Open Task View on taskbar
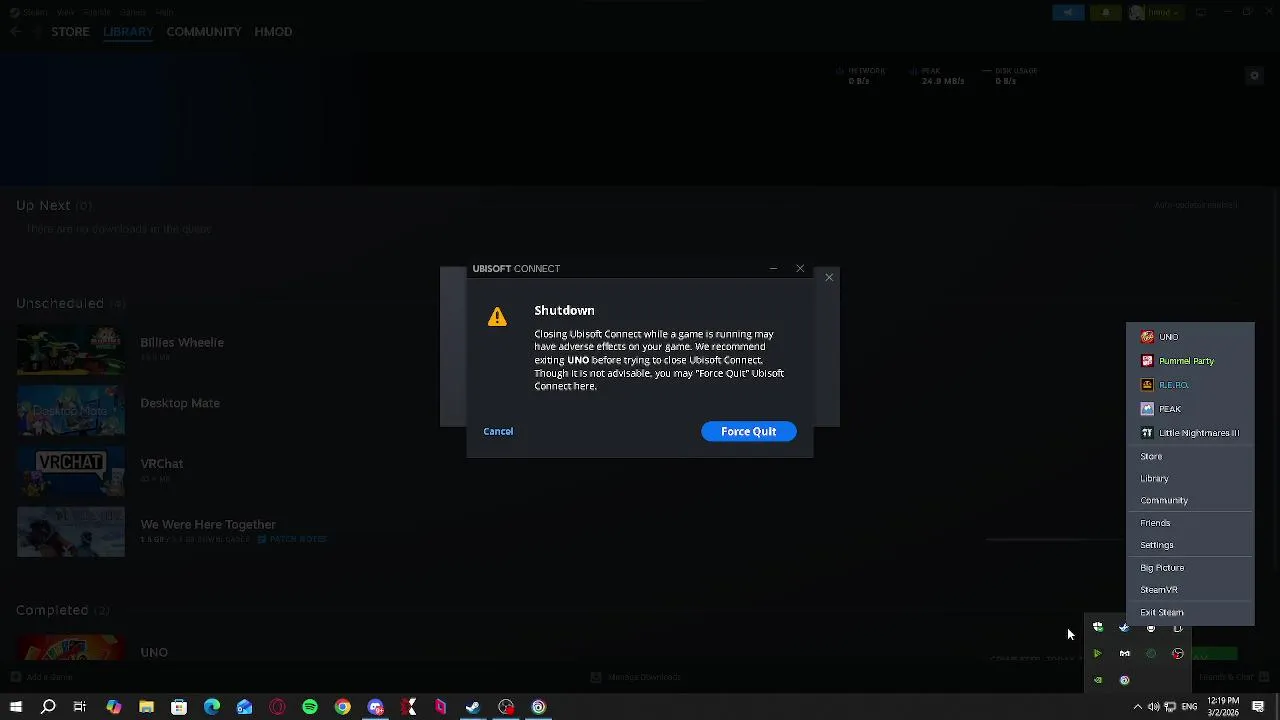This screenshot has width=1280, height=720. [x=80, y=707]
